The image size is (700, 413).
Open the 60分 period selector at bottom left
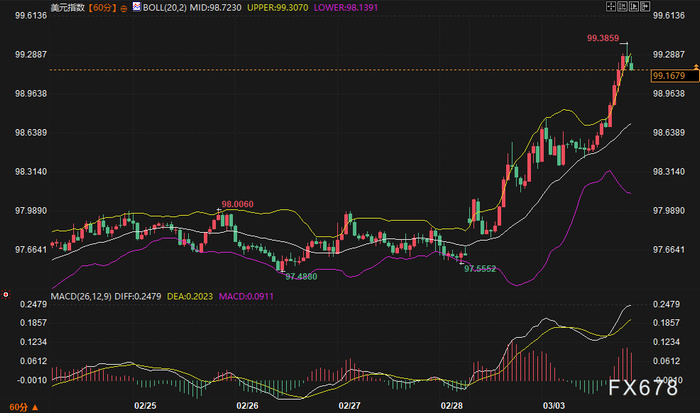pyautogui.click(x=23, y=407)
